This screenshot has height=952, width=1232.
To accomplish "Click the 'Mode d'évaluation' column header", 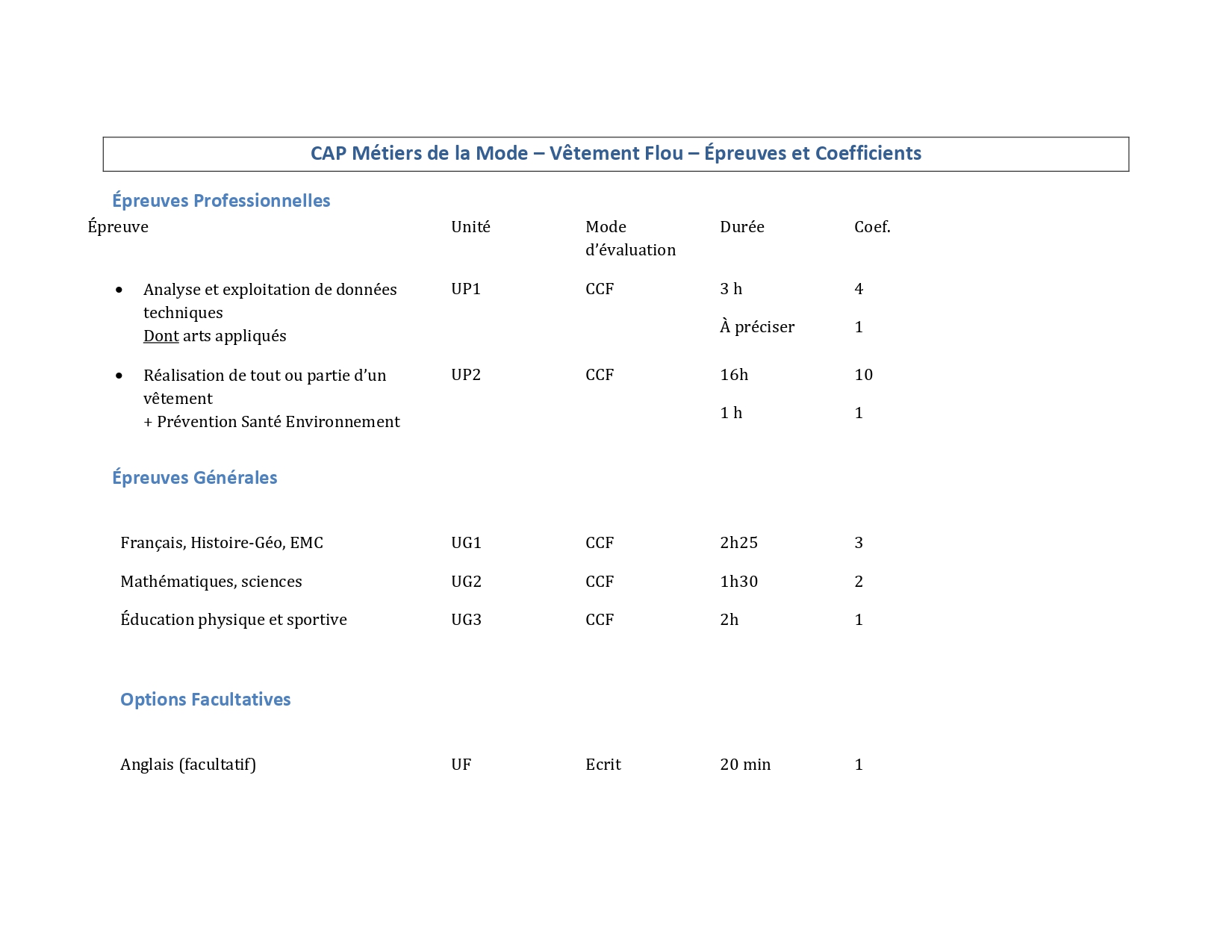I will click(630, 238).
